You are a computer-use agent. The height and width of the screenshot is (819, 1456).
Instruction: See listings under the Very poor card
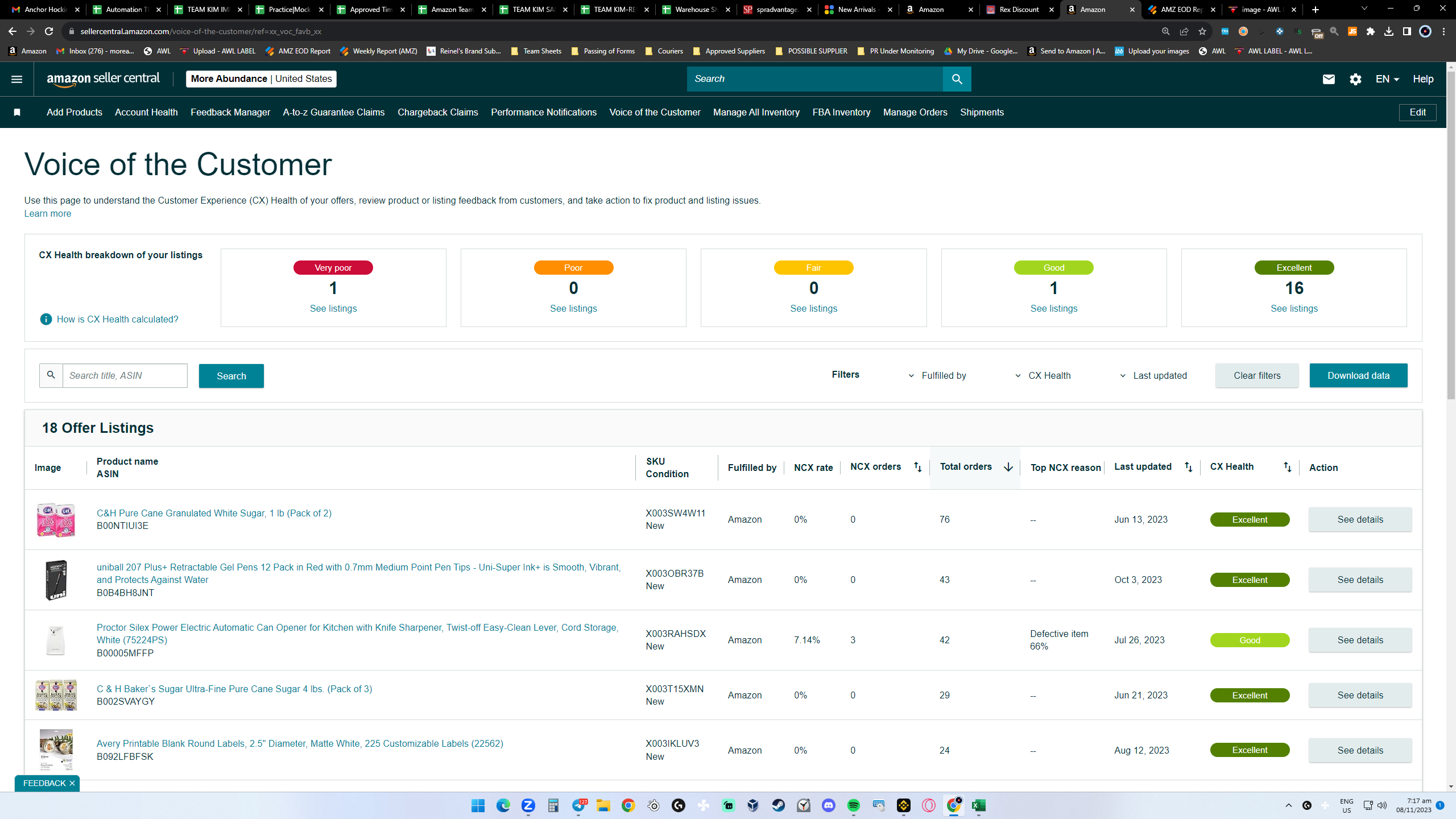click(333, 308)
